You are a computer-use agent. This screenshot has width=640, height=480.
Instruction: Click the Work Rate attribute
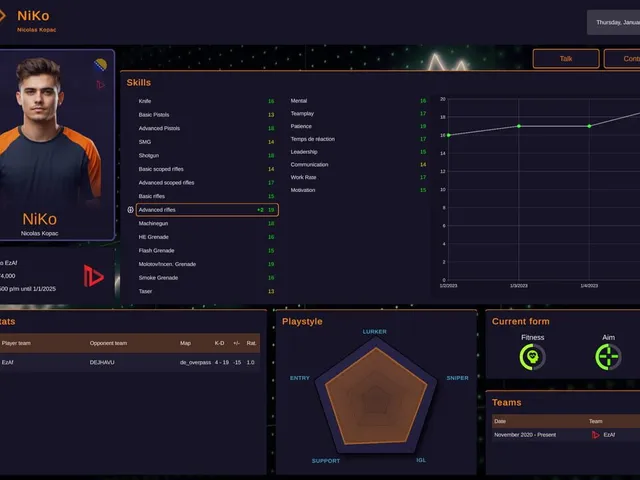[358, 177]
